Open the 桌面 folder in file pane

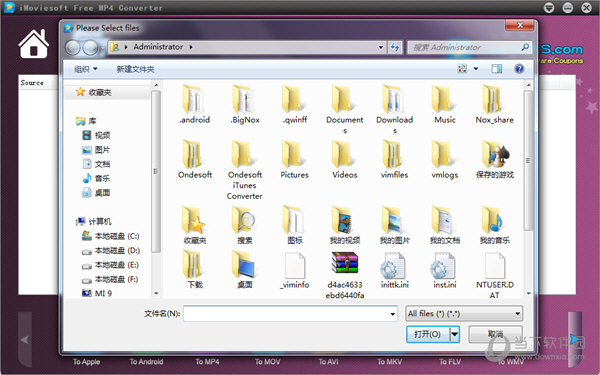245,269
